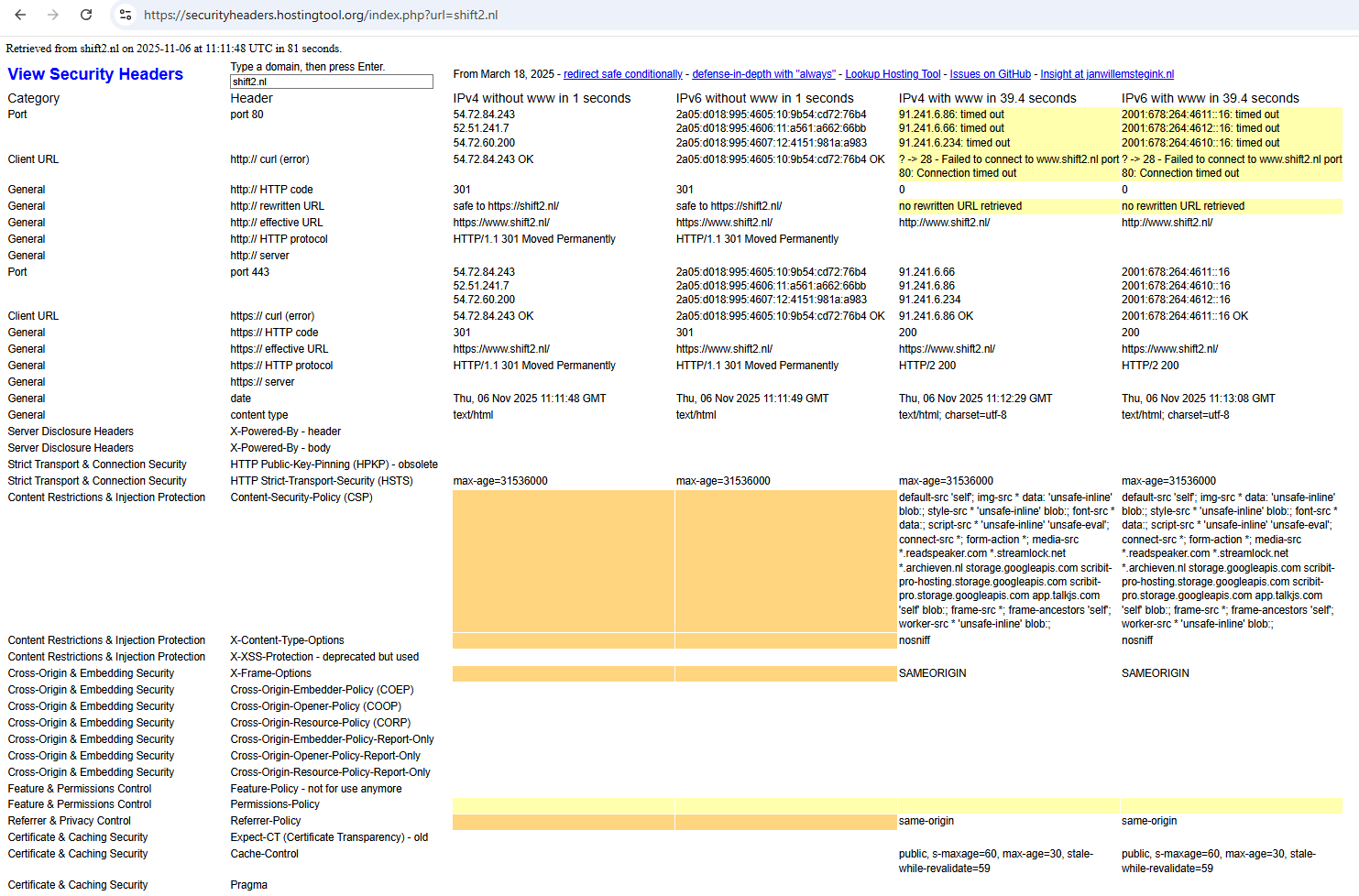Click the 'IPv6 without www' column header
The width and height of the screenshot is (1359, 896).
[764, 98]
